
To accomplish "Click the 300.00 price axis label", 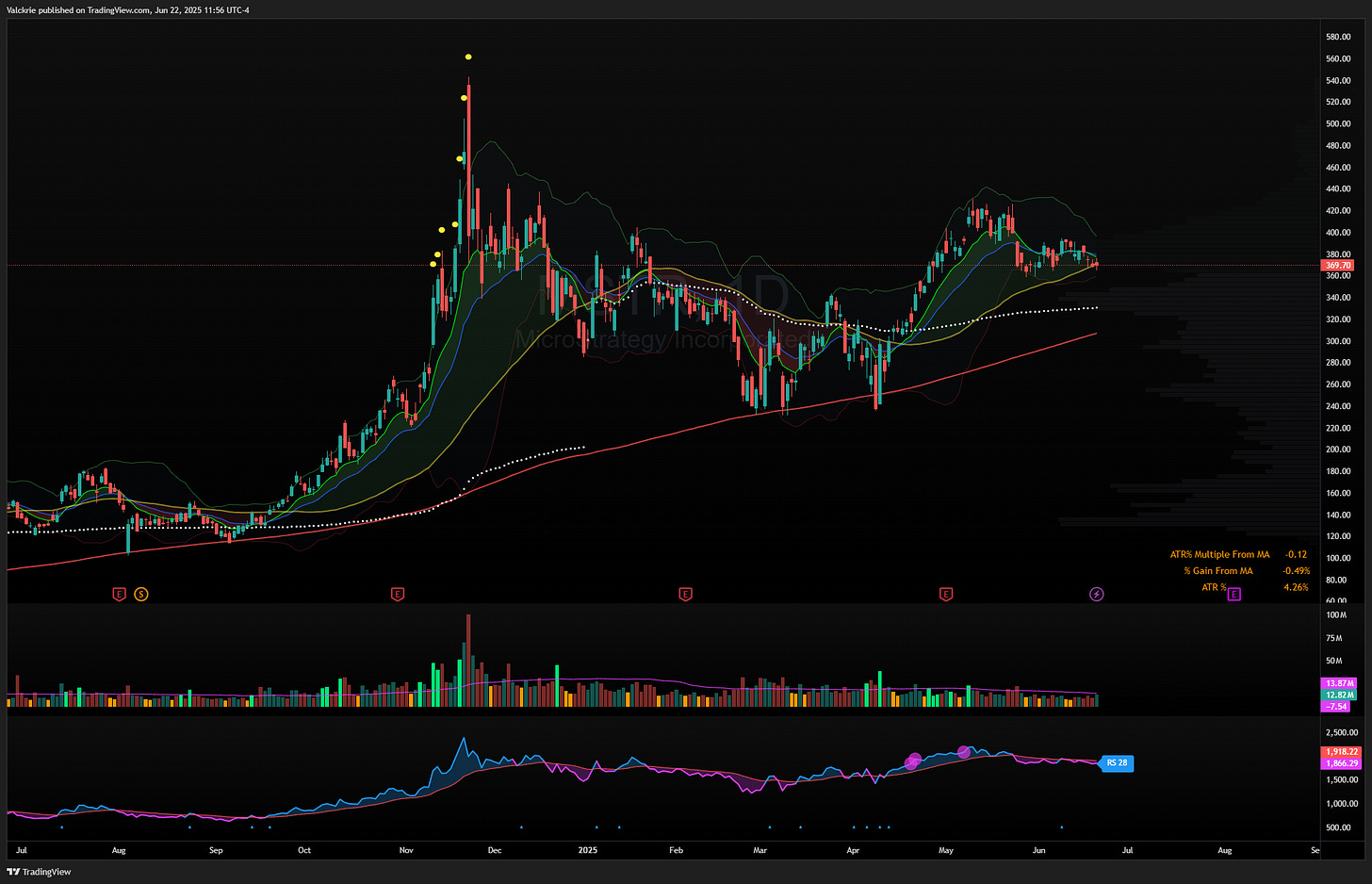I will (1339, 341).
